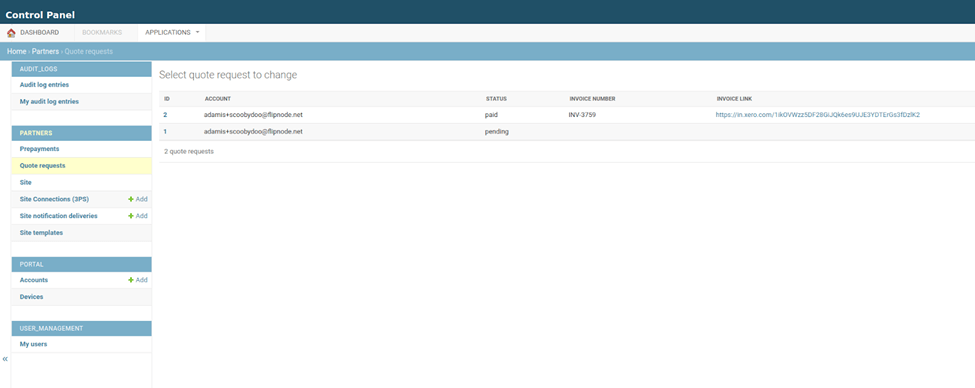Open the Site sidebar item
Screen dimensions: 975x388
(25, 183)
